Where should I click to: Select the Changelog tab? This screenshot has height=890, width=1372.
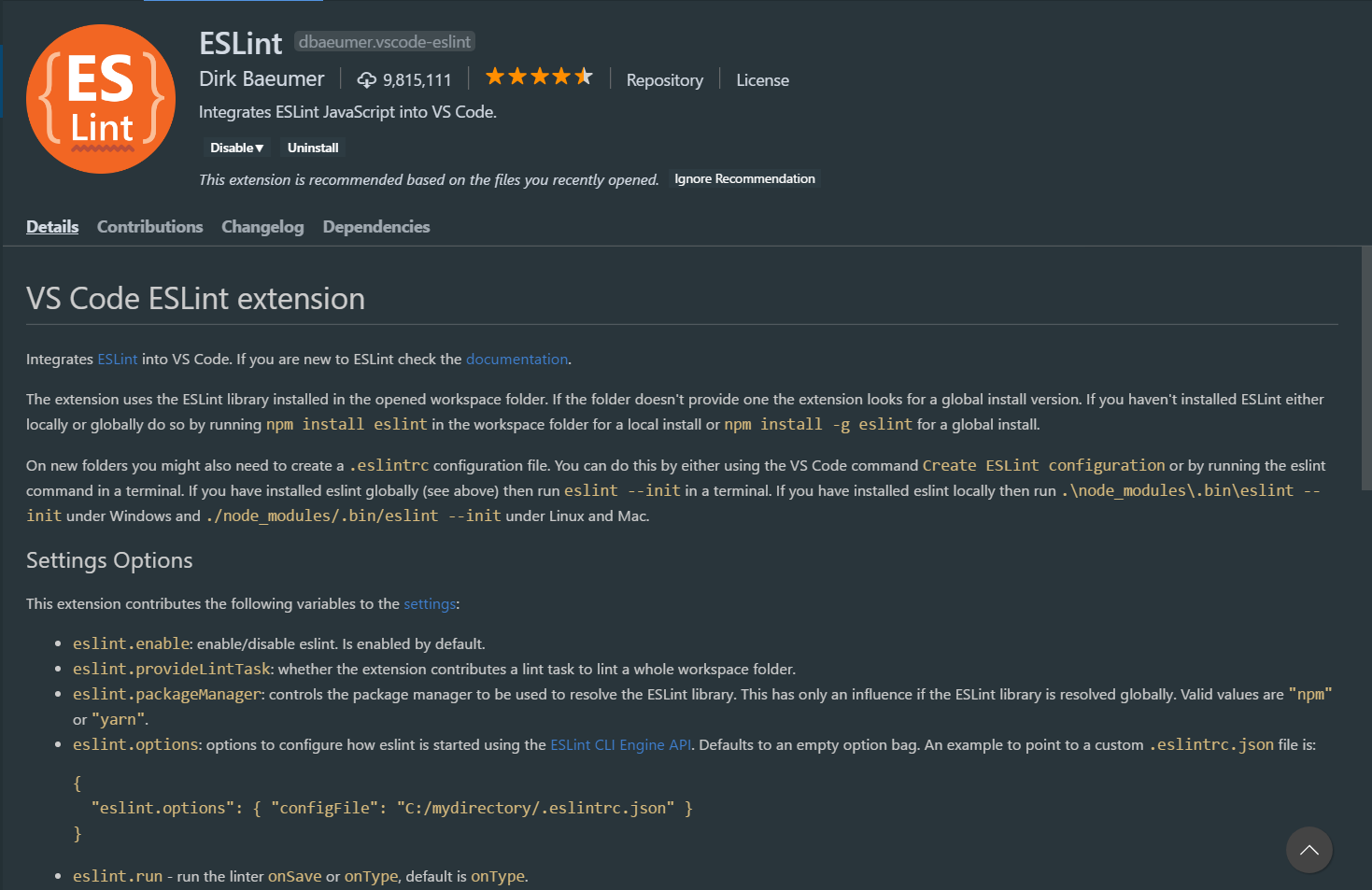tap(262, 227)
